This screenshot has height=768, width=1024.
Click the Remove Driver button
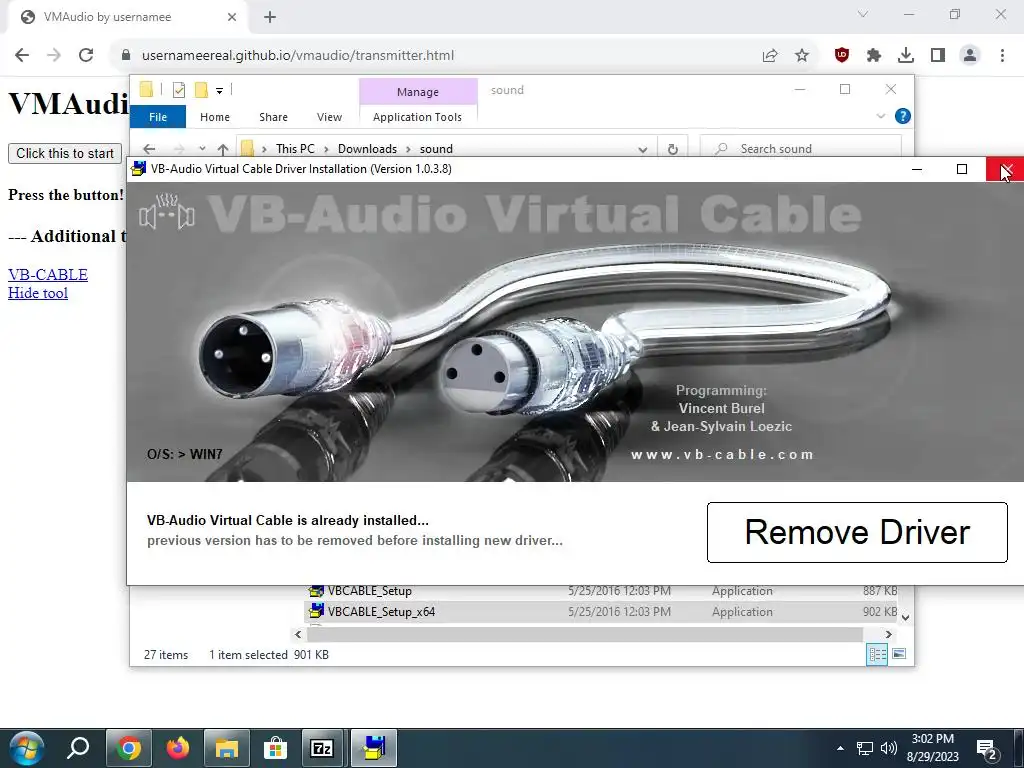pos(857,532)
